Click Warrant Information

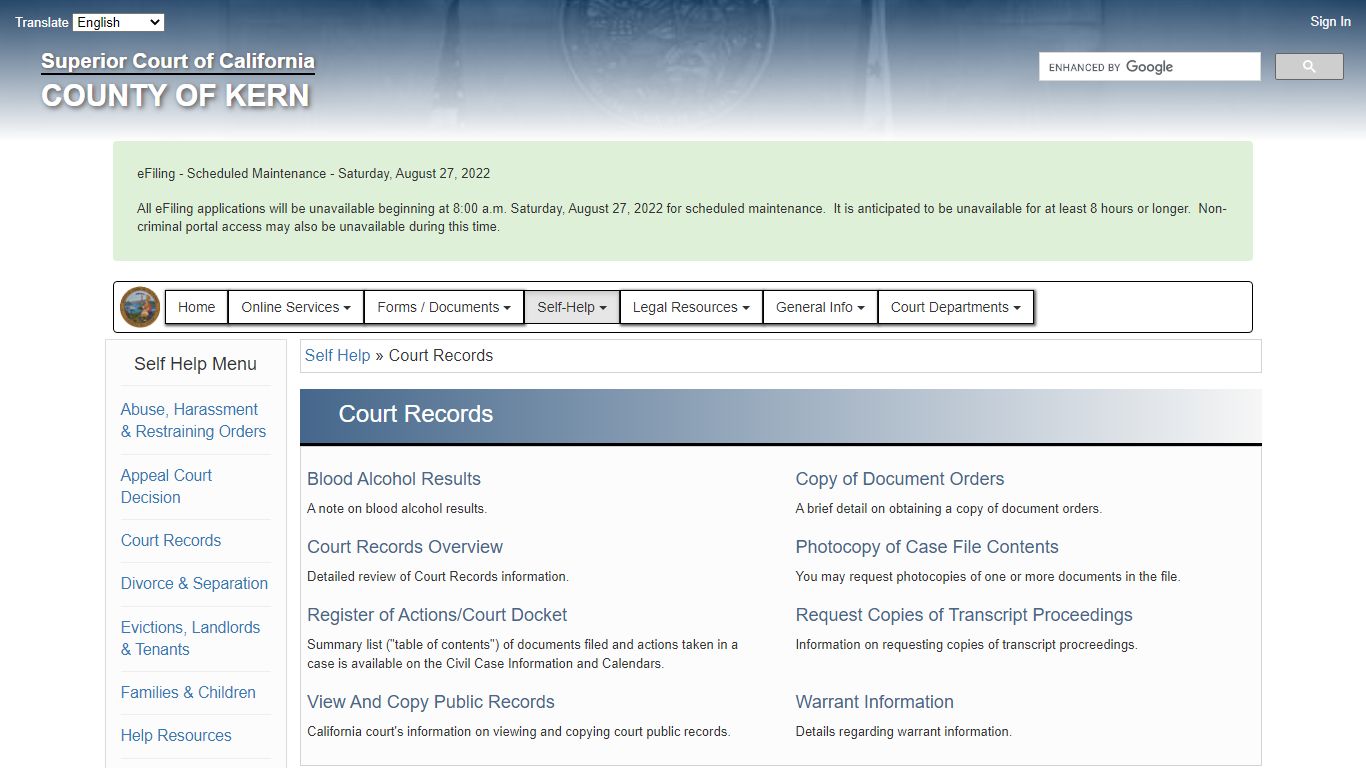(874, 702)
